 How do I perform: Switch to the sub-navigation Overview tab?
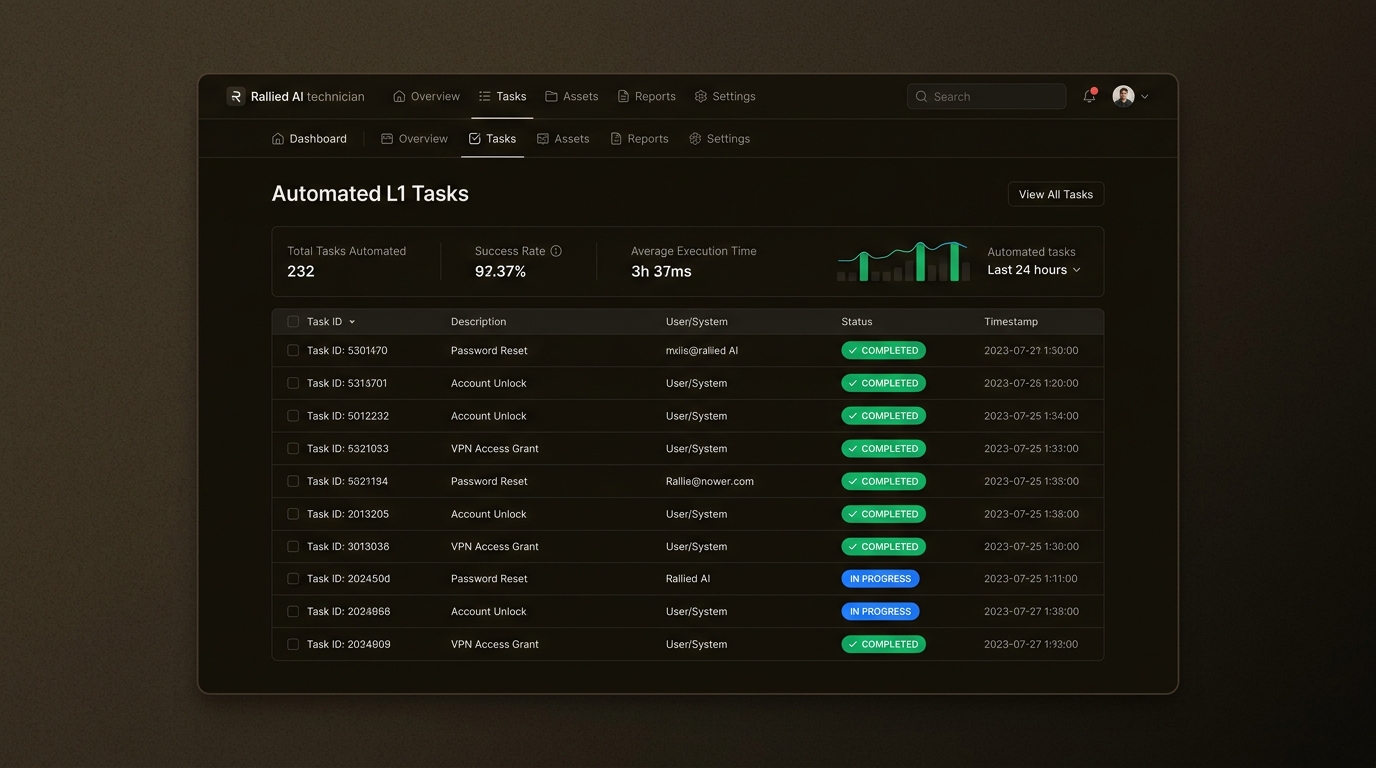(x=414, y=139)
